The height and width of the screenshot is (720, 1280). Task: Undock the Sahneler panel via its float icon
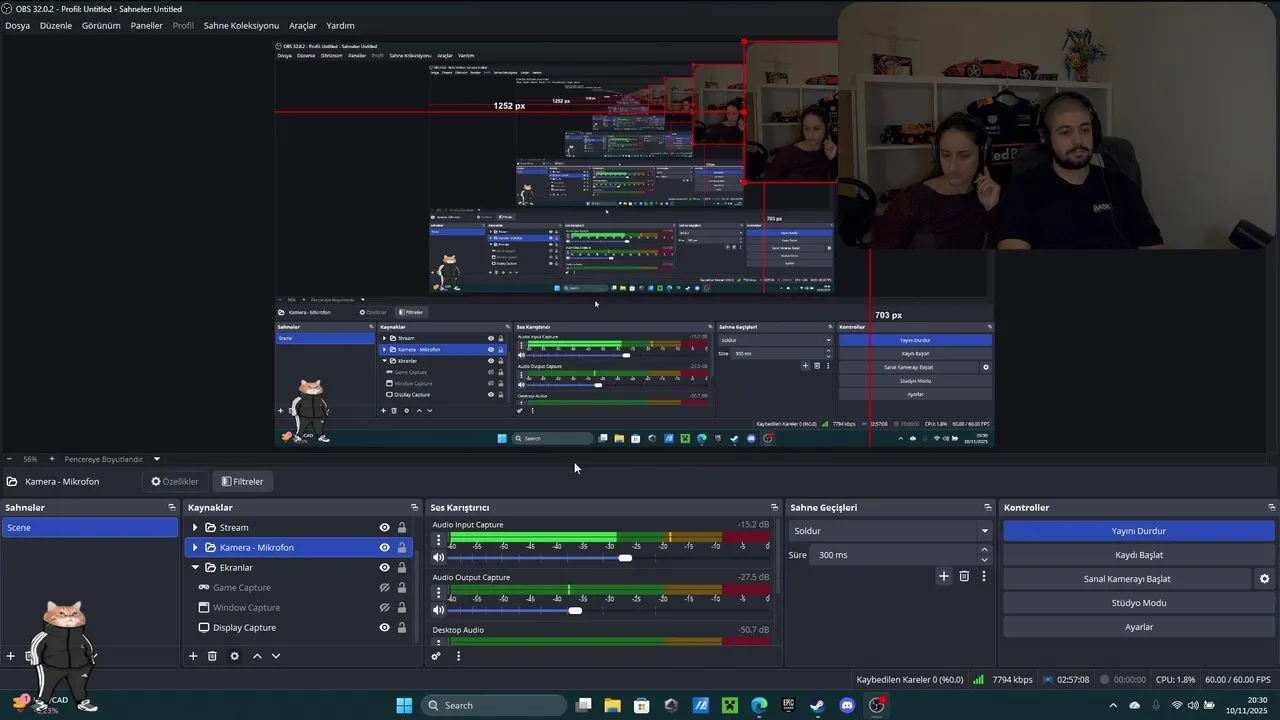tap(172, 507)
